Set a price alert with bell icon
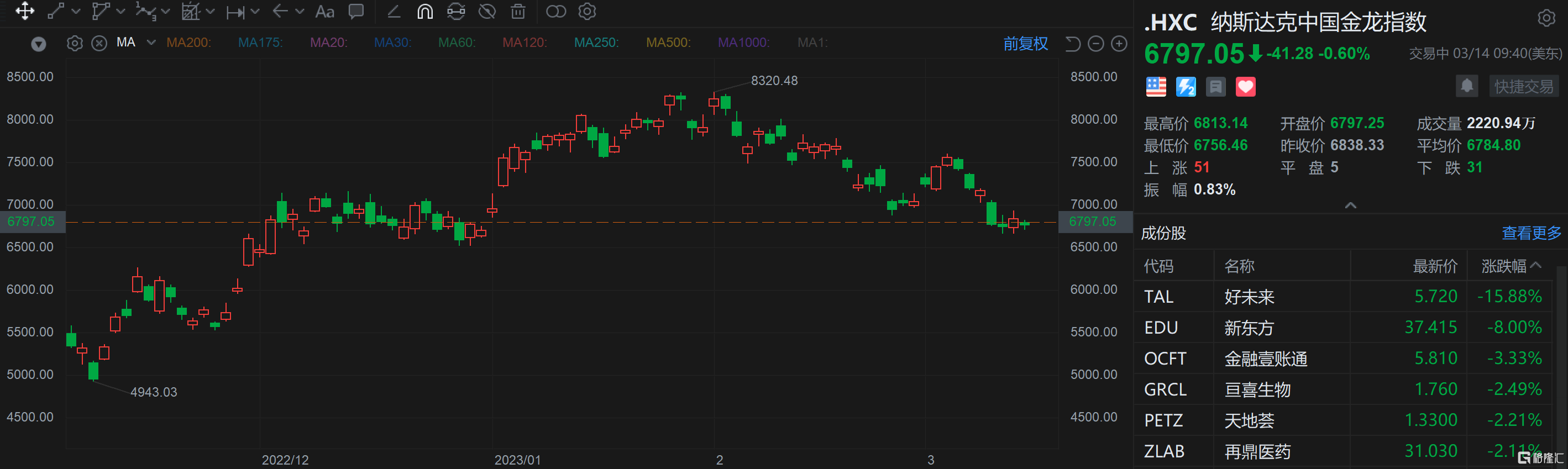This screenshot has width=1568, height=469. coord(1467,86)
